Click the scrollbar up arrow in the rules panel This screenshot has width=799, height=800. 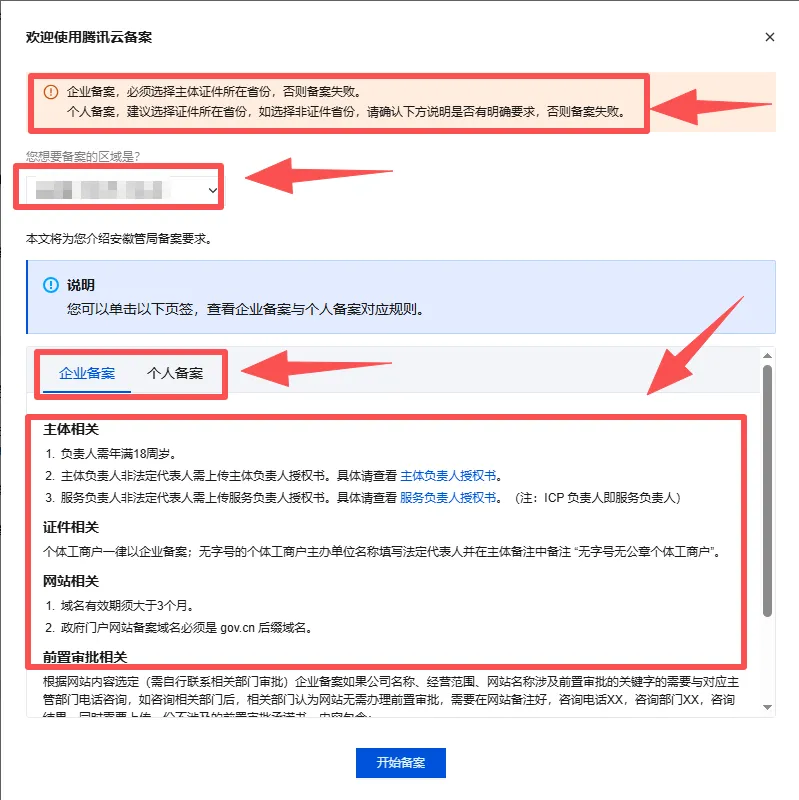pyautogui.click(x=767, y=356)
